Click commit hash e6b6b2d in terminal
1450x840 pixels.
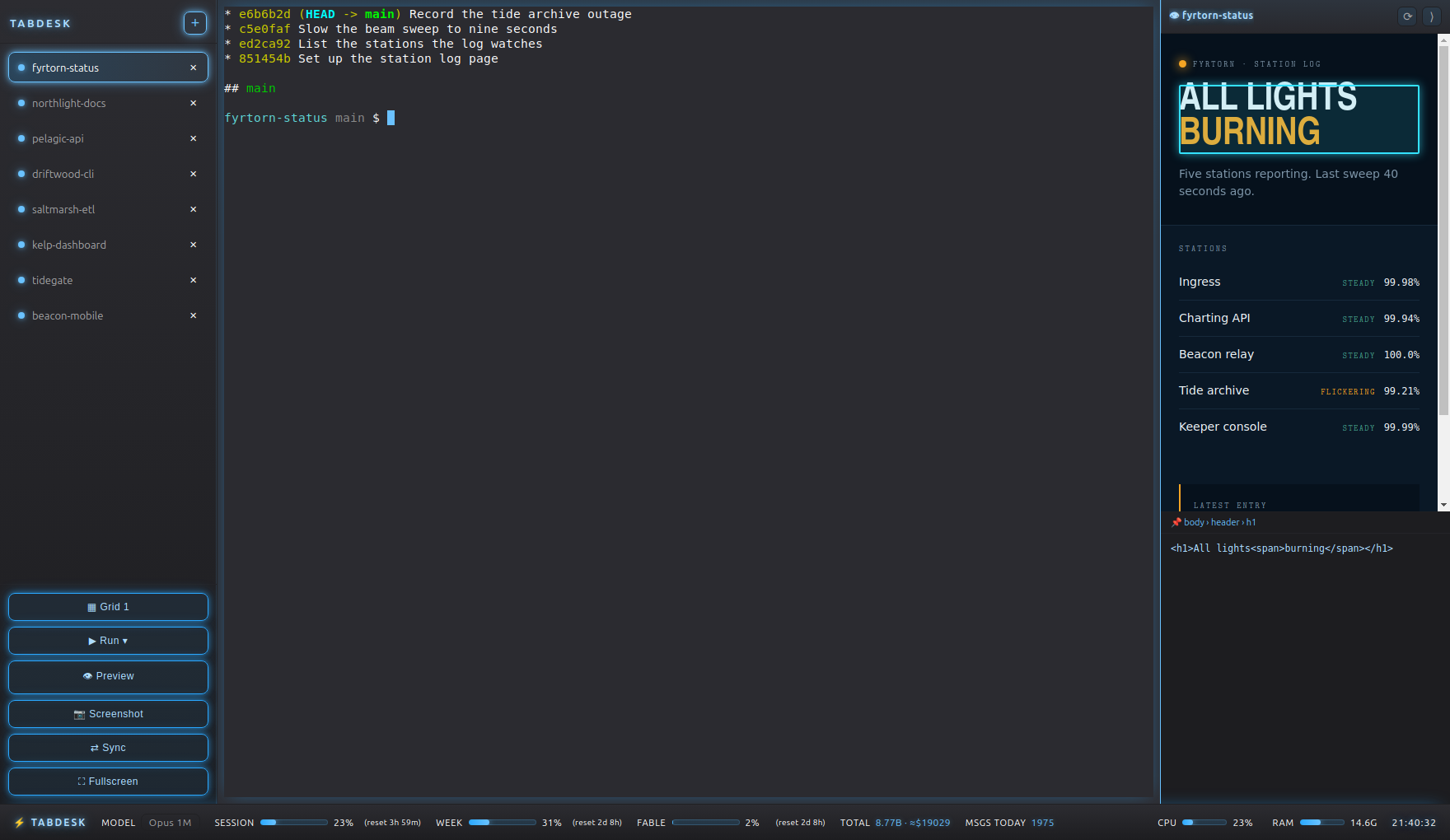click(x=264, y=14)
